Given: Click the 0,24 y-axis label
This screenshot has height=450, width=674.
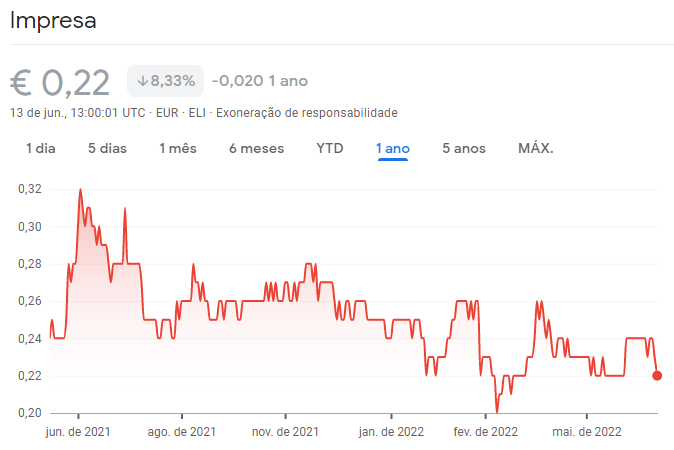Looking at the screenshot, I should click(x=30, y=339).
